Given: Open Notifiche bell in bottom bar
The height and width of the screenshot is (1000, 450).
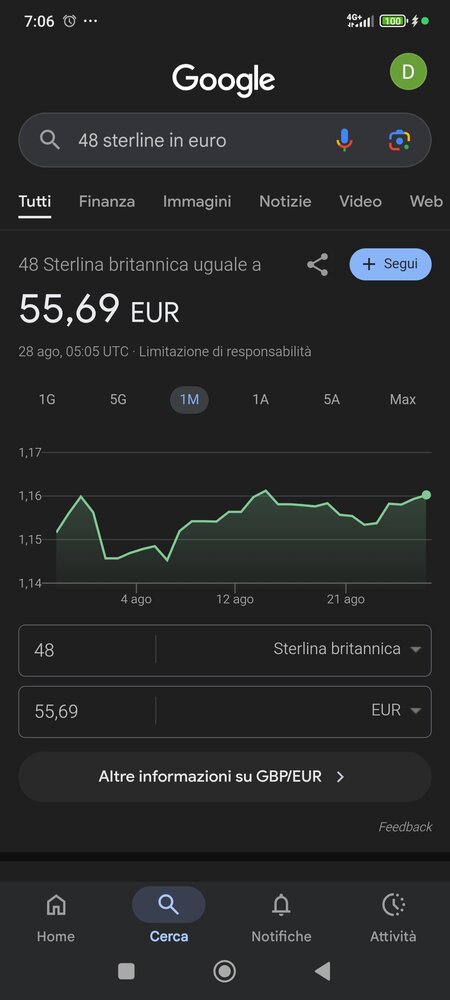Looking at the screenshot, I should coord(281,917).
